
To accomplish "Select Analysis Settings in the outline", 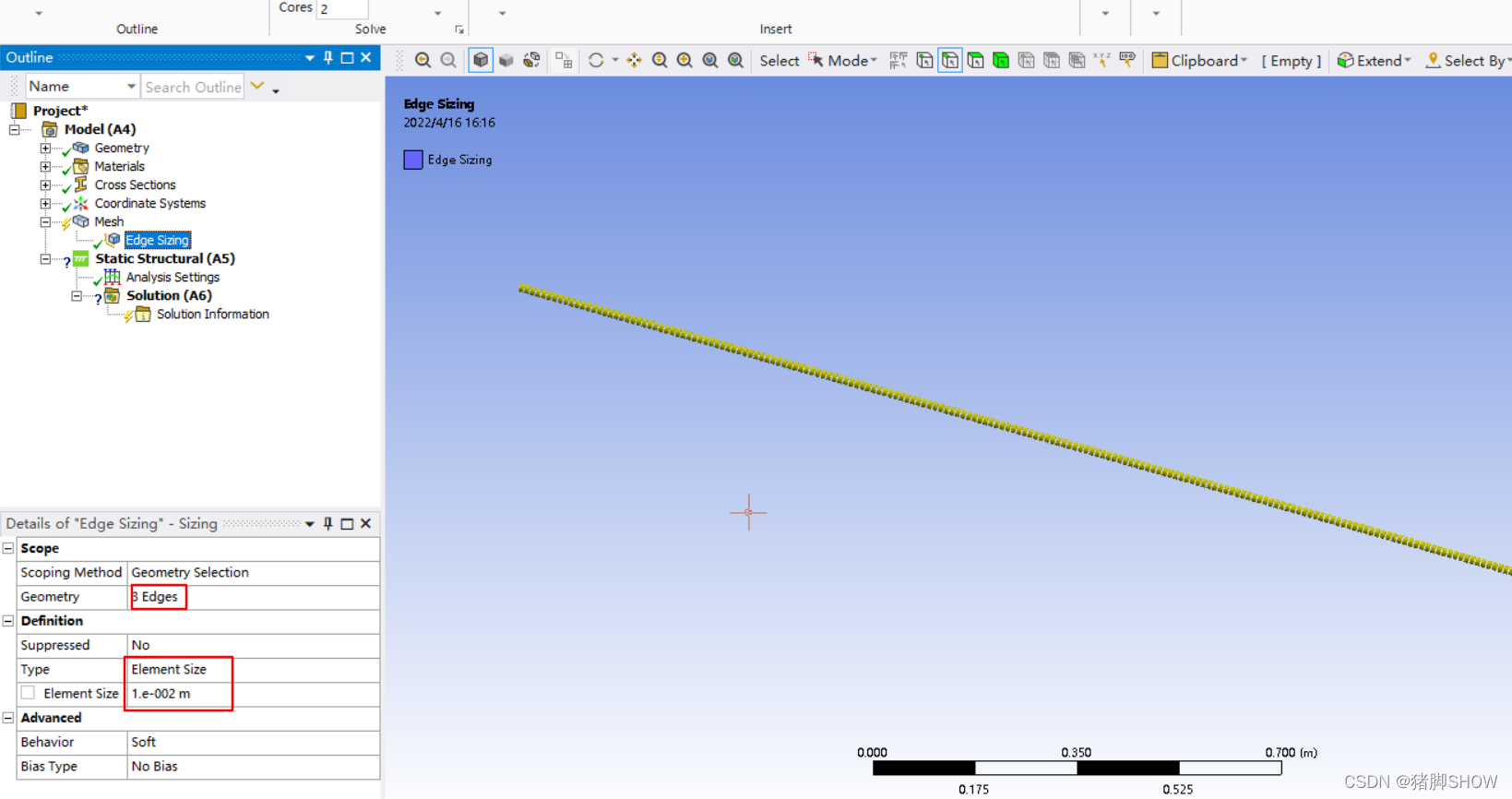I will click(x=173, y=277).
